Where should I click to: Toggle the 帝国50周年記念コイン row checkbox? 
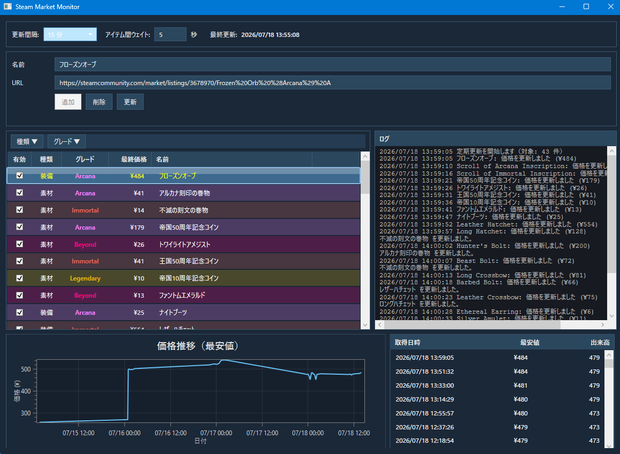tap(19, 227)
